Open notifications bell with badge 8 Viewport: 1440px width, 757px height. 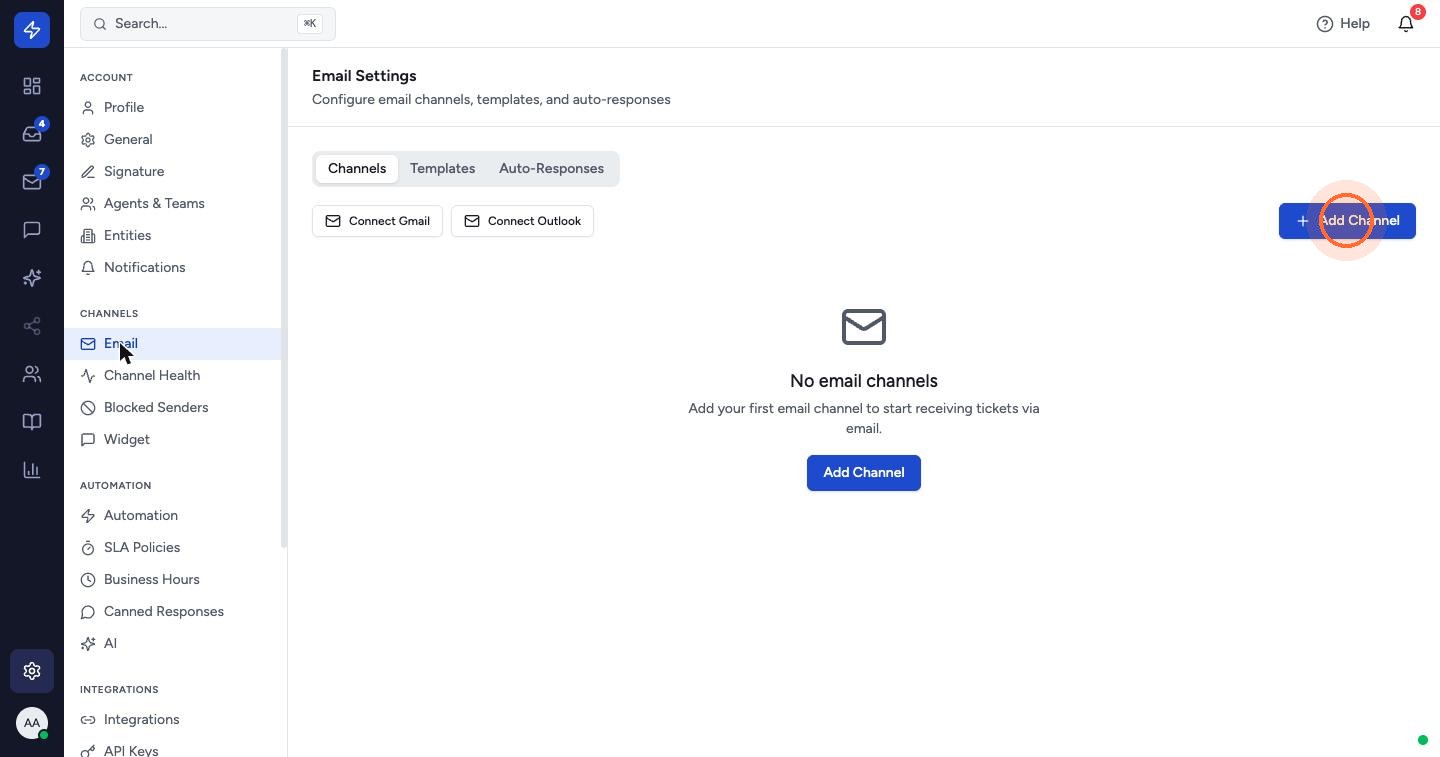point(1406,24)
